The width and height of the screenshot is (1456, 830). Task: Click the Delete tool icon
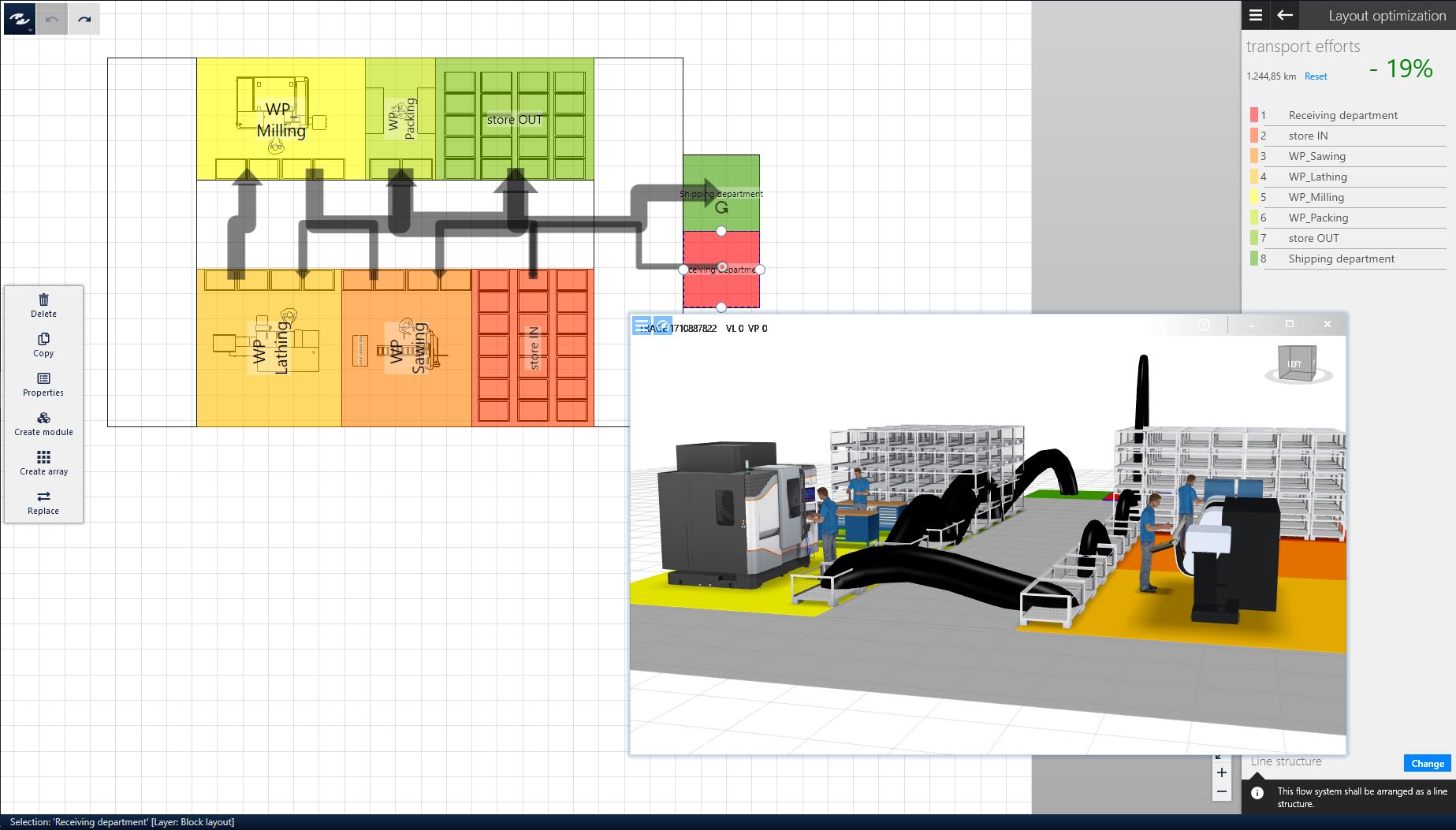43,300
